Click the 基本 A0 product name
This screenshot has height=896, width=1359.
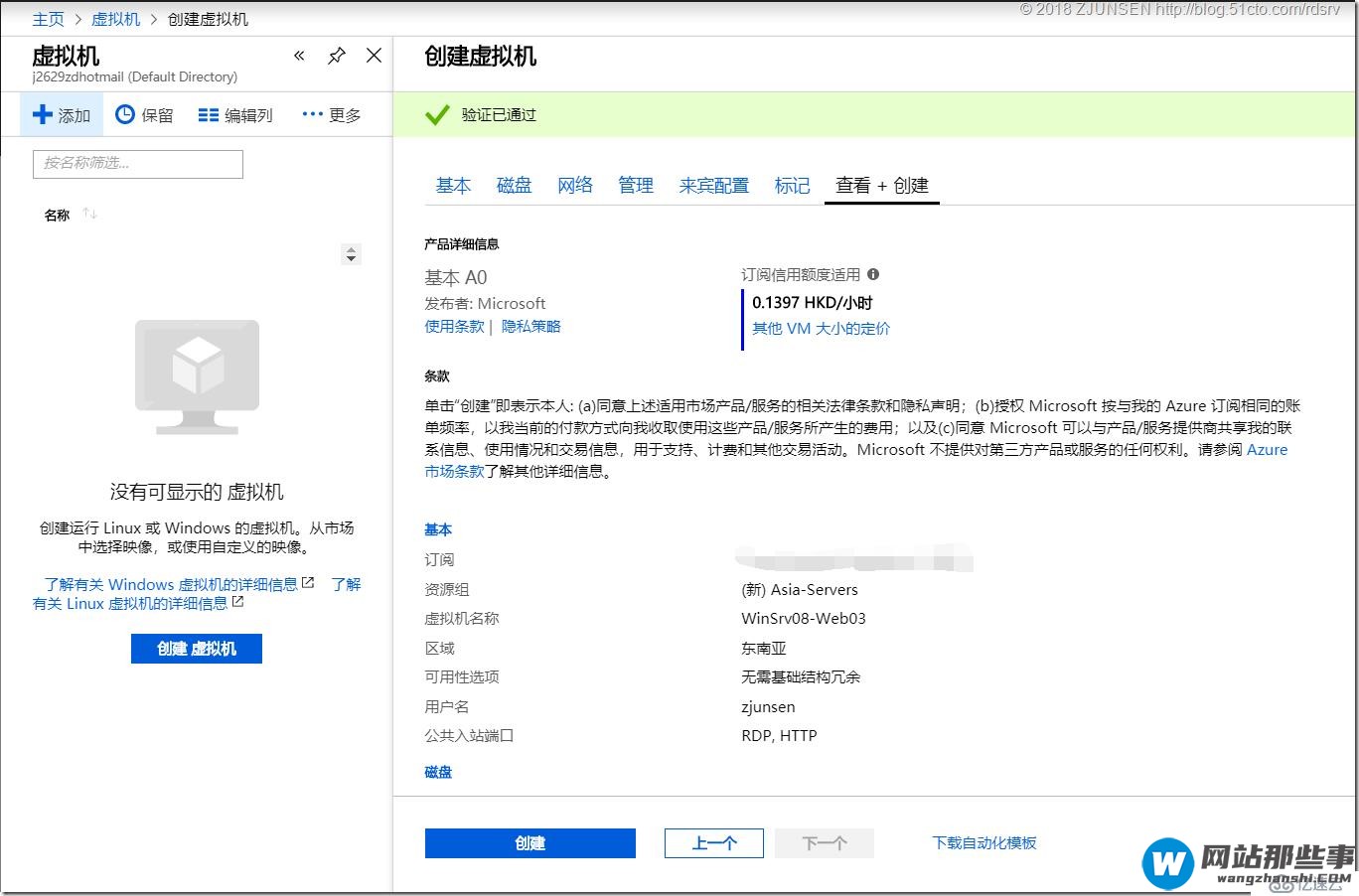(456, 278)
